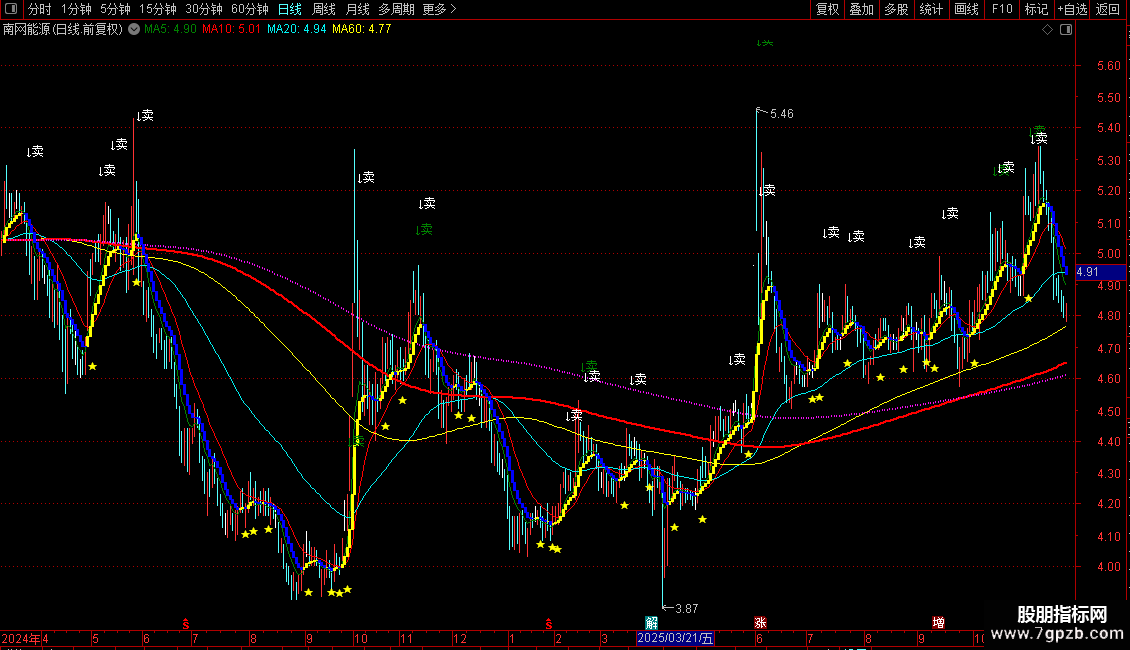The height and width of the screenshot is (650, 1130).
Task: Open the 多周期 multi-period view
Action: [x=396, y=9]
